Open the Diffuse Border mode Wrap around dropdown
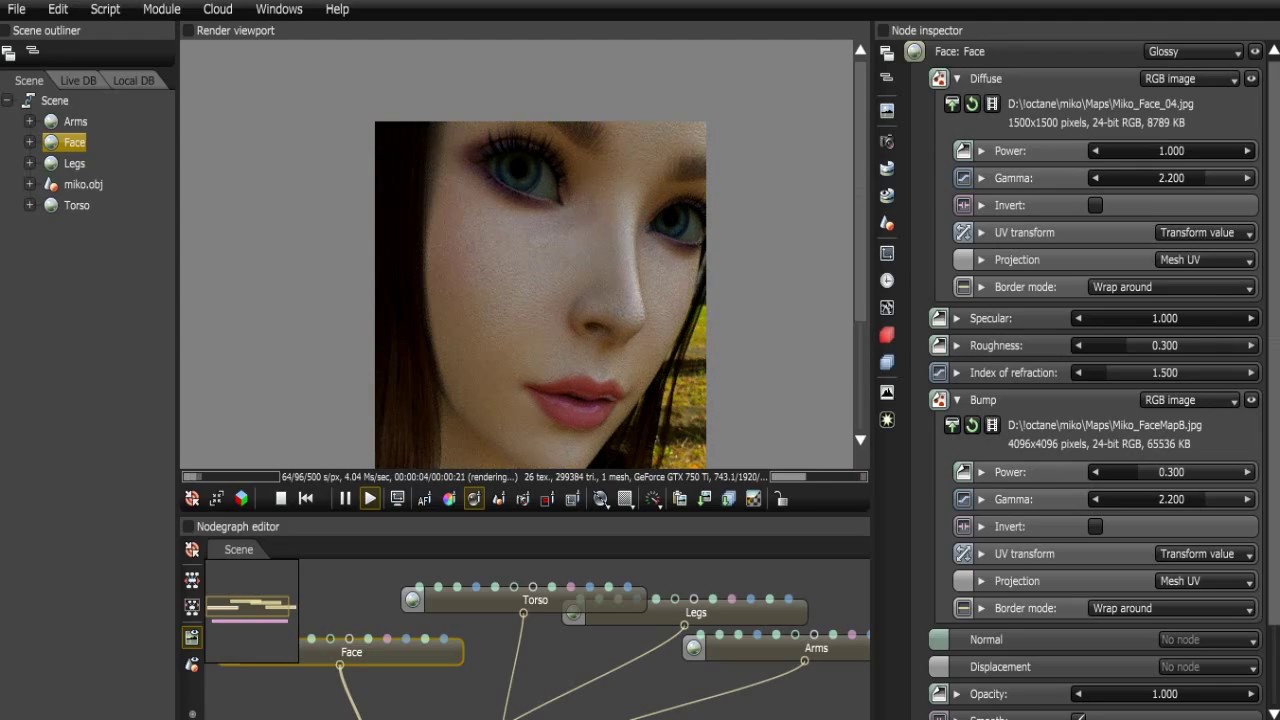Image resolution: width=1280 pixels, height=720 pixels. point(1171,287)
